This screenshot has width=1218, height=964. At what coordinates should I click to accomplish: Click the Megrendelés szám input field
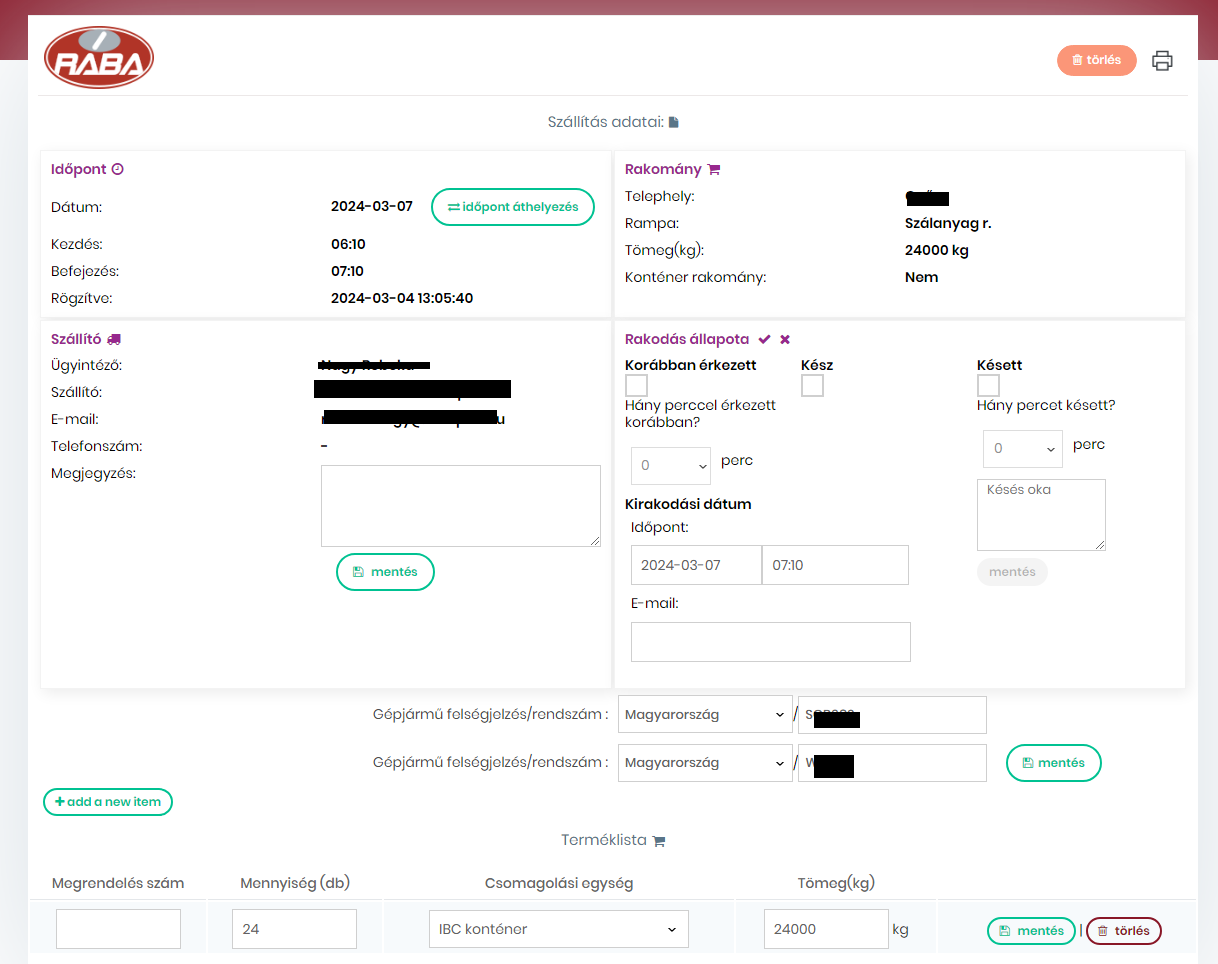click(118, 929)
